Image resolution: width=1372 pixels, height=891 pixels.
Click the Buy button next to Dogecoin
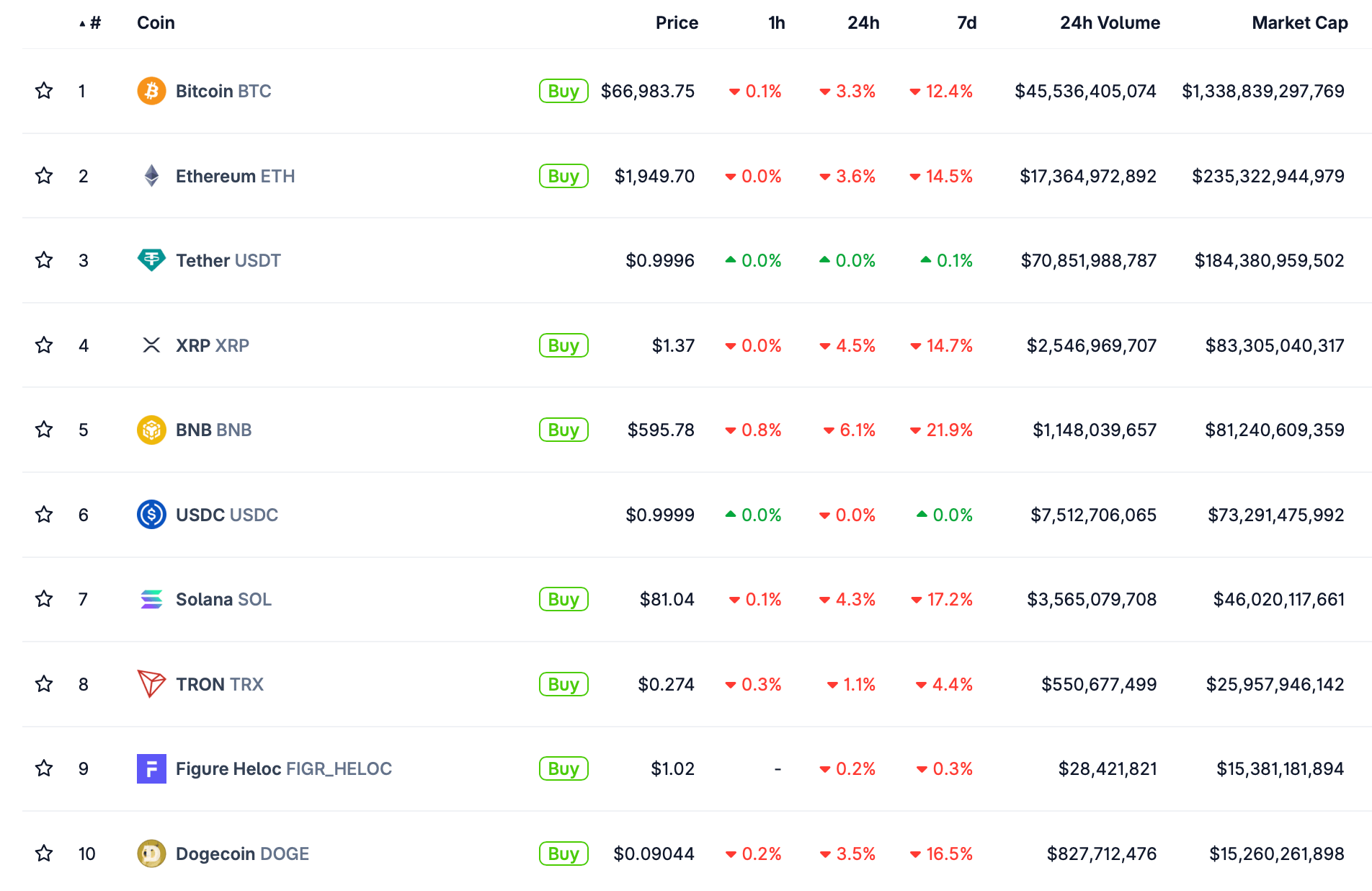(x=563, y=854)
